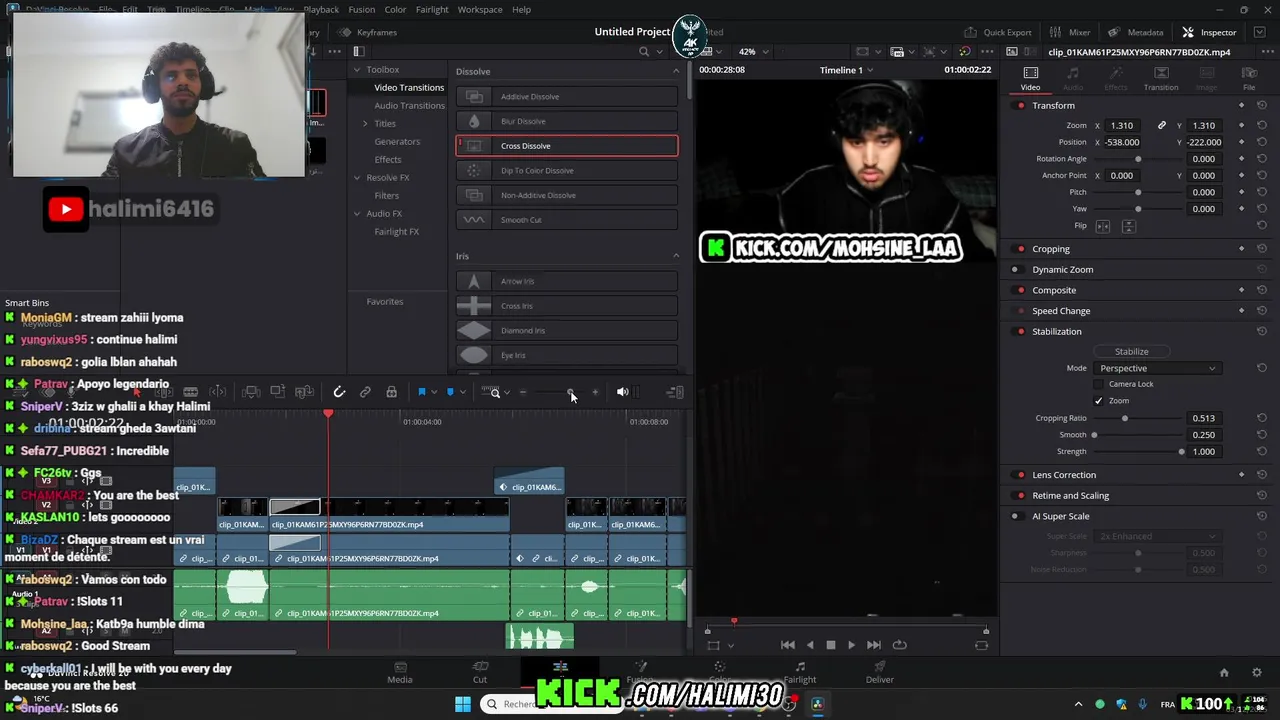Open the Mixer panel
1280x720 pixels.
(x=1070, y=32)
